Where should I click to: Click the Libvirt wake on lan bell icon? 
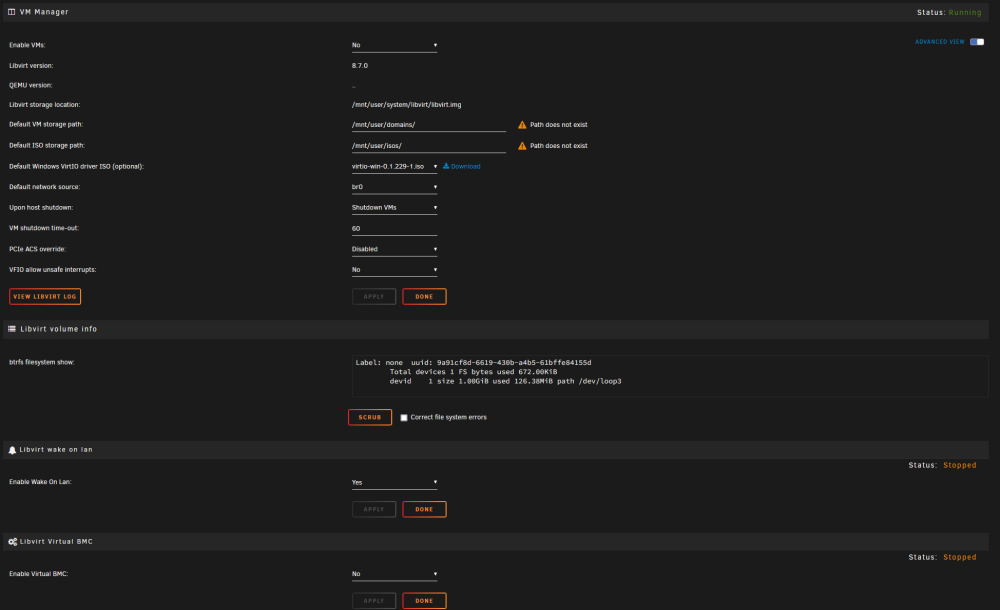coord(12,450)
